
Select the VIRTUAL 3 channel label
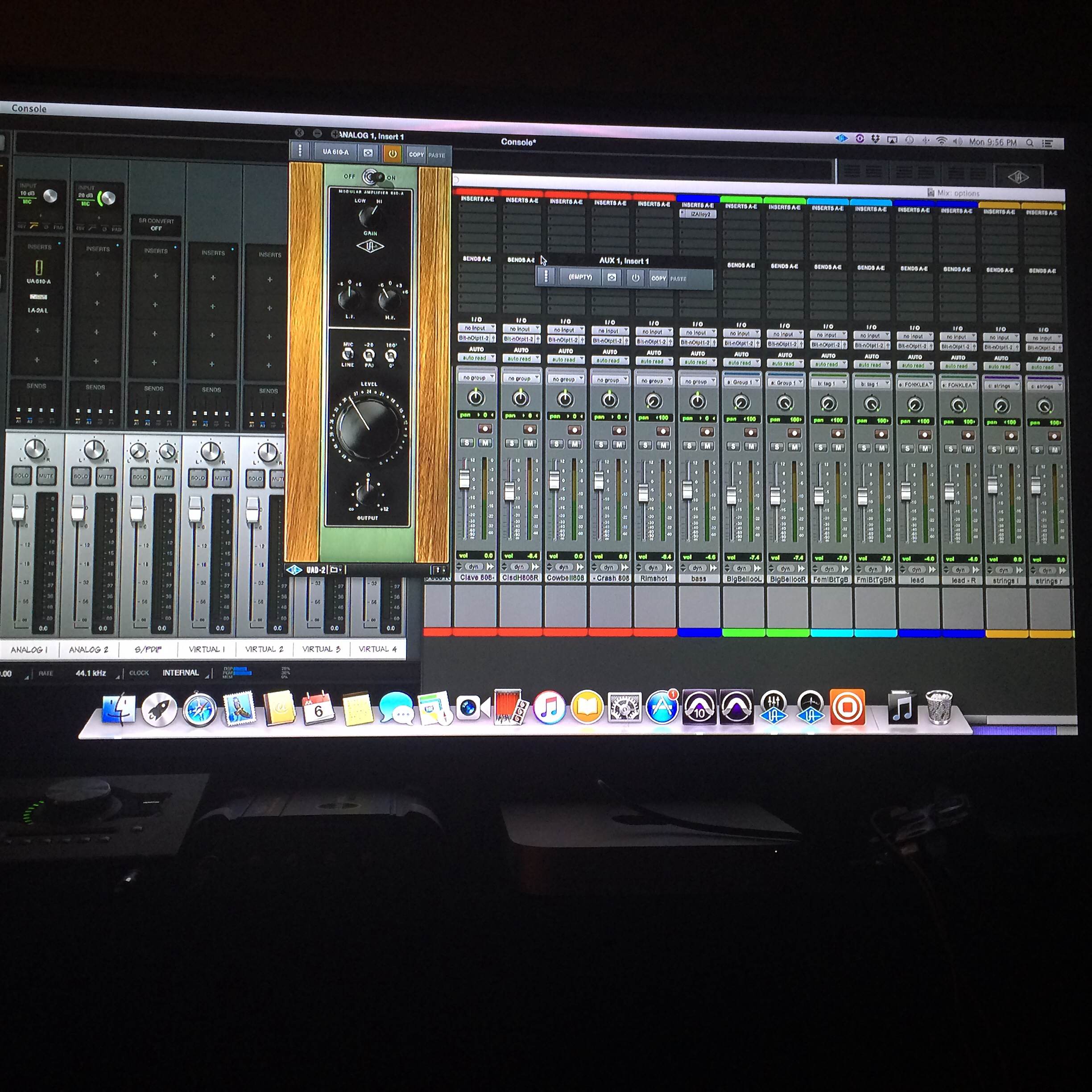point(321,649)
